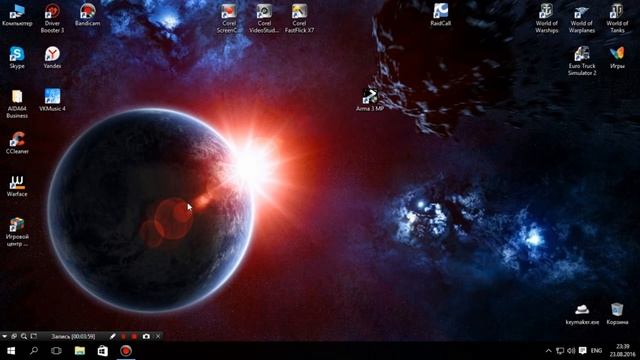The height and width of the screenshot is (360, 640).
Task: Open Euro Truck Simulator 2 shortcut
Action: tap(582, 61)
